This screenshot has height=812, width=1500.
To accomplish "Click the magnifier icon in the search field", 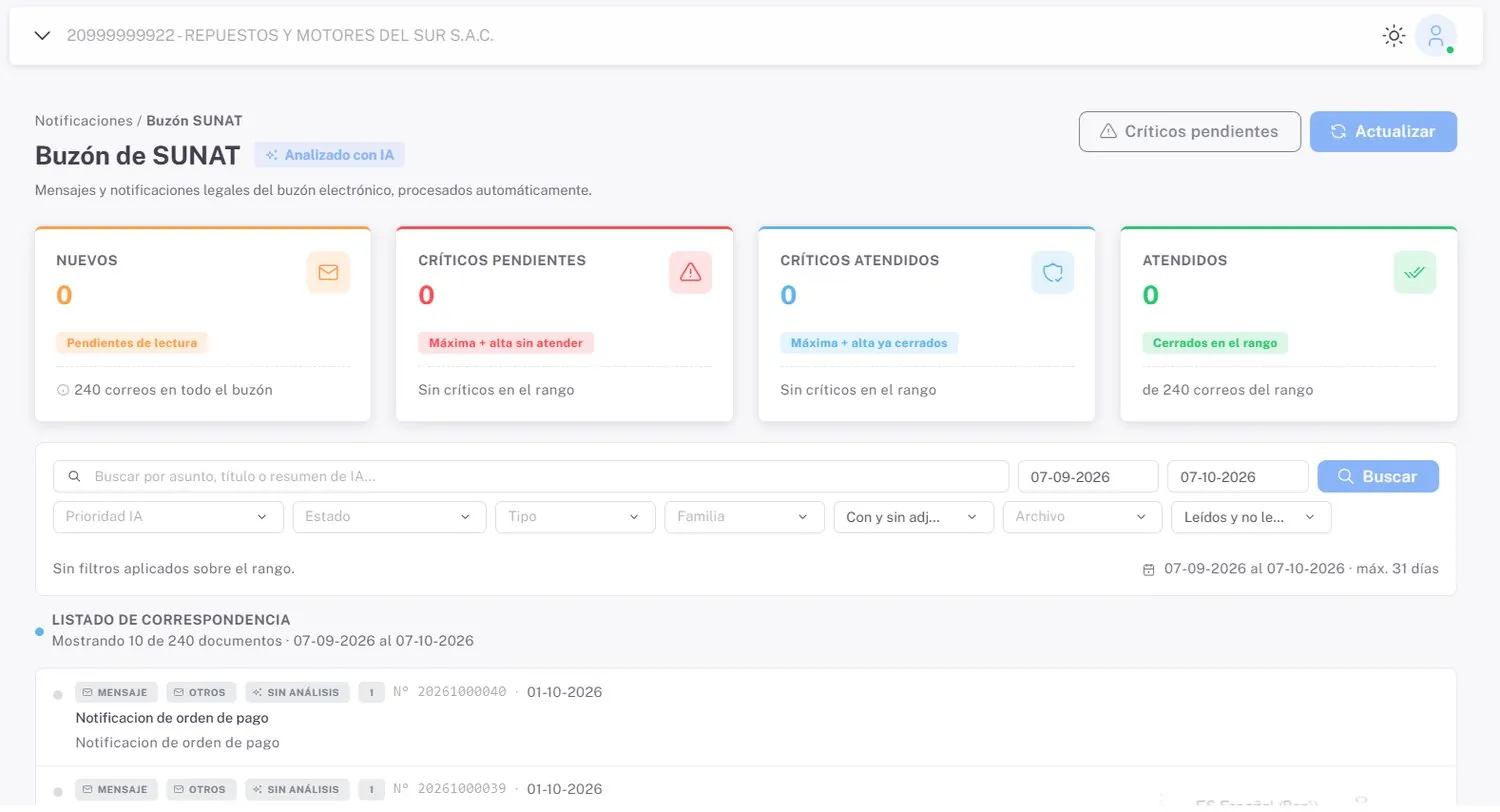I will [74, 477].
